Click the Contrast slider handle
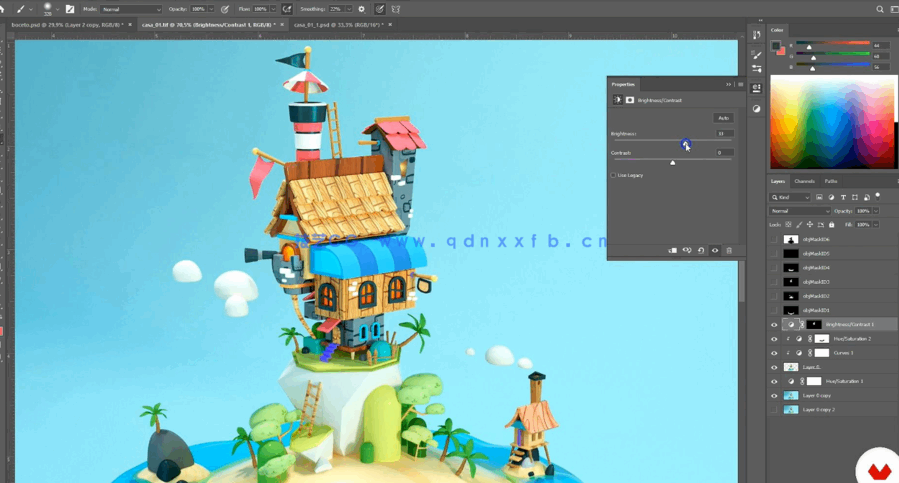Screen dimensions: 899x483 [673, 163]
